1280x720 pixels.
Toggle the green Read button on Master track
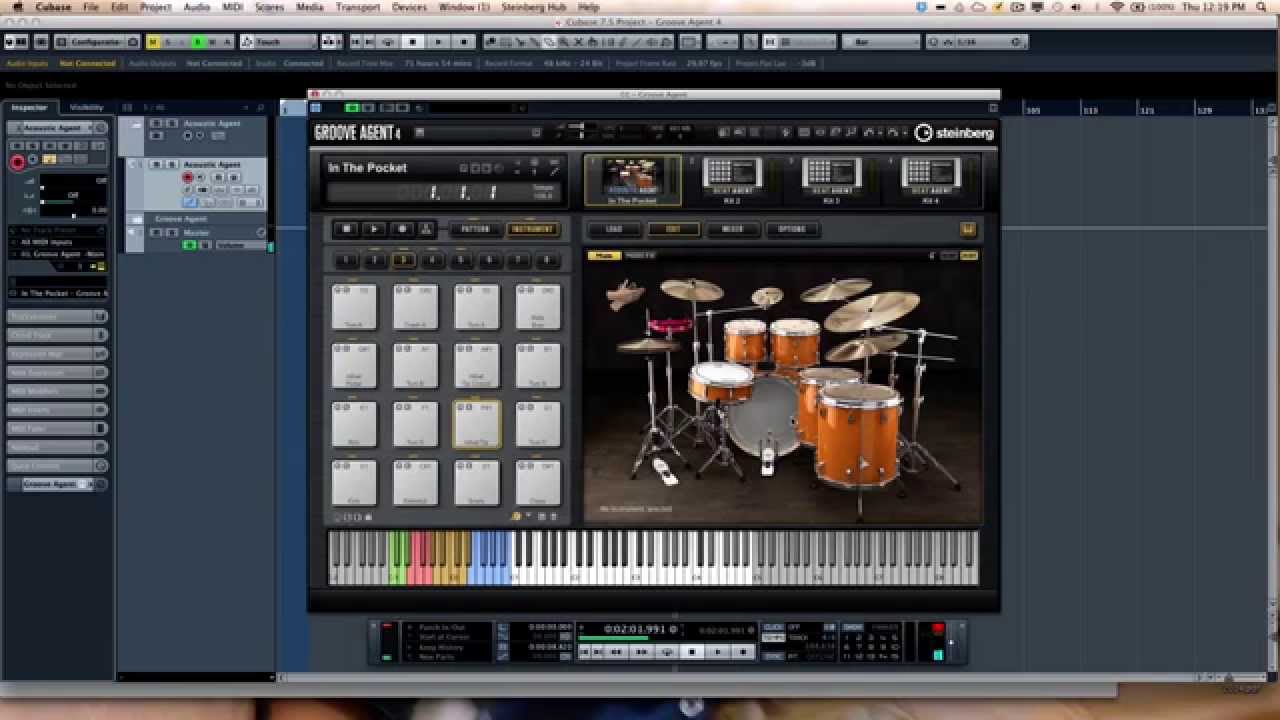pos(189,245)
